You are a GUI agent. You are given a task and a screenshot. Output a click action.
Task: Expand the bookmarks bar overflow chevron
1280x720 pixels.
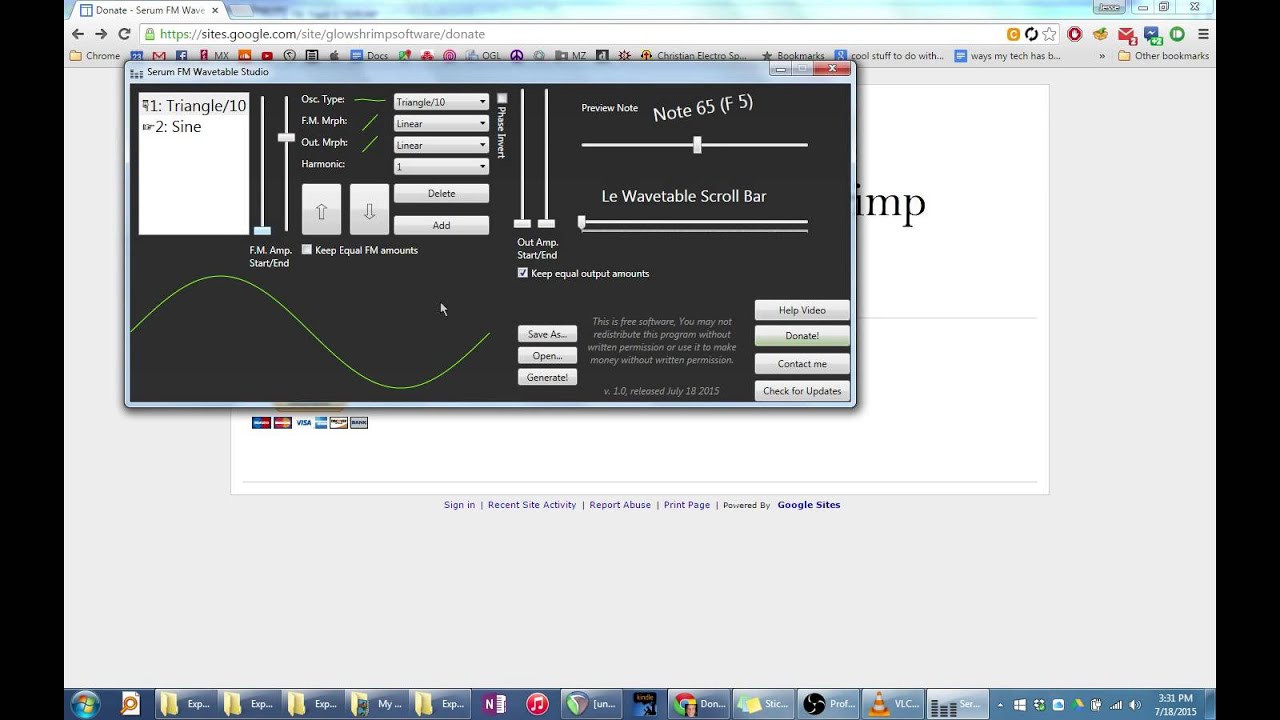tap(1102, 56)
